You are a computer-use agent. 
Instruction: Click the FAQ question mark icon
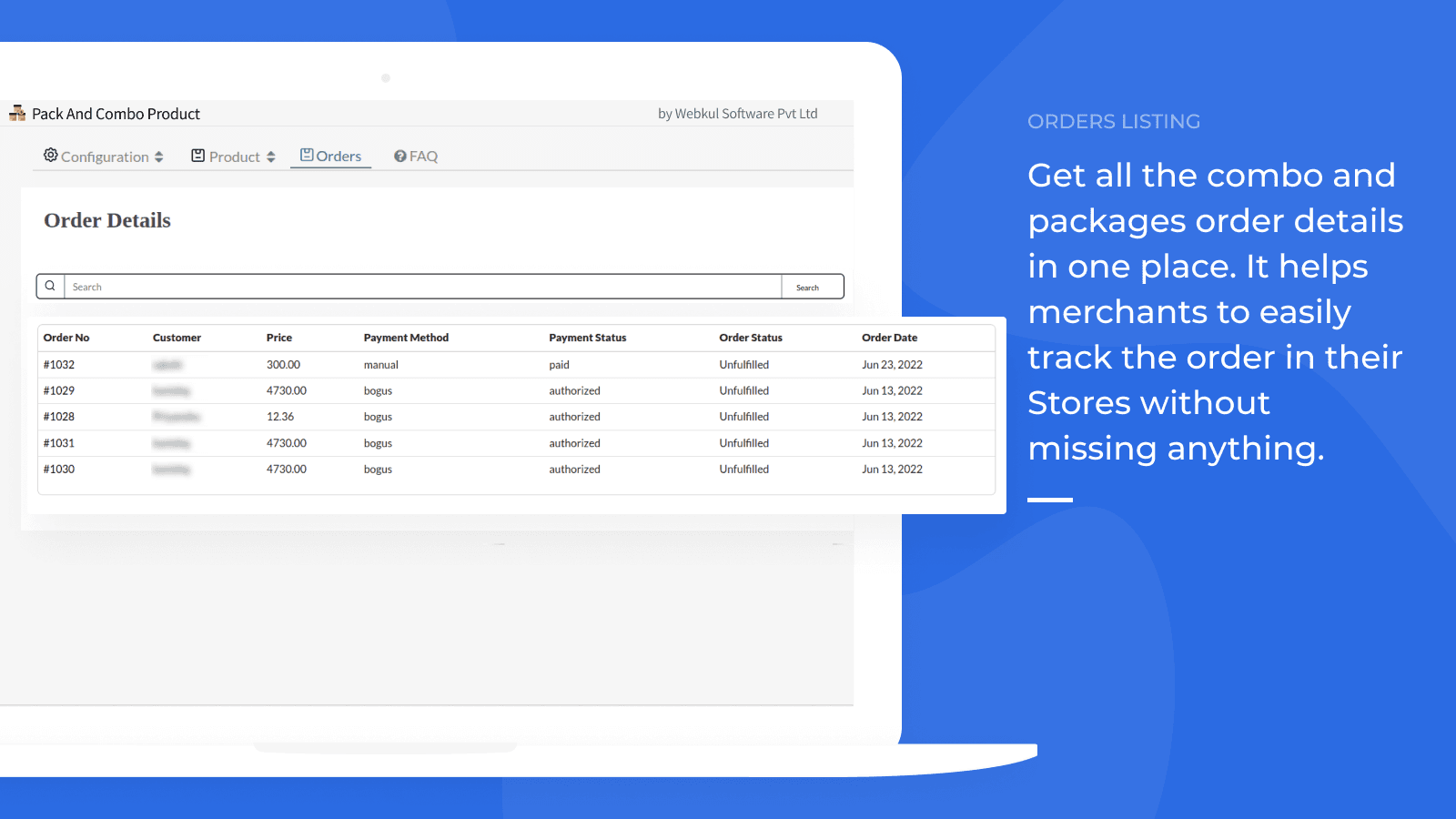[399, 157]
